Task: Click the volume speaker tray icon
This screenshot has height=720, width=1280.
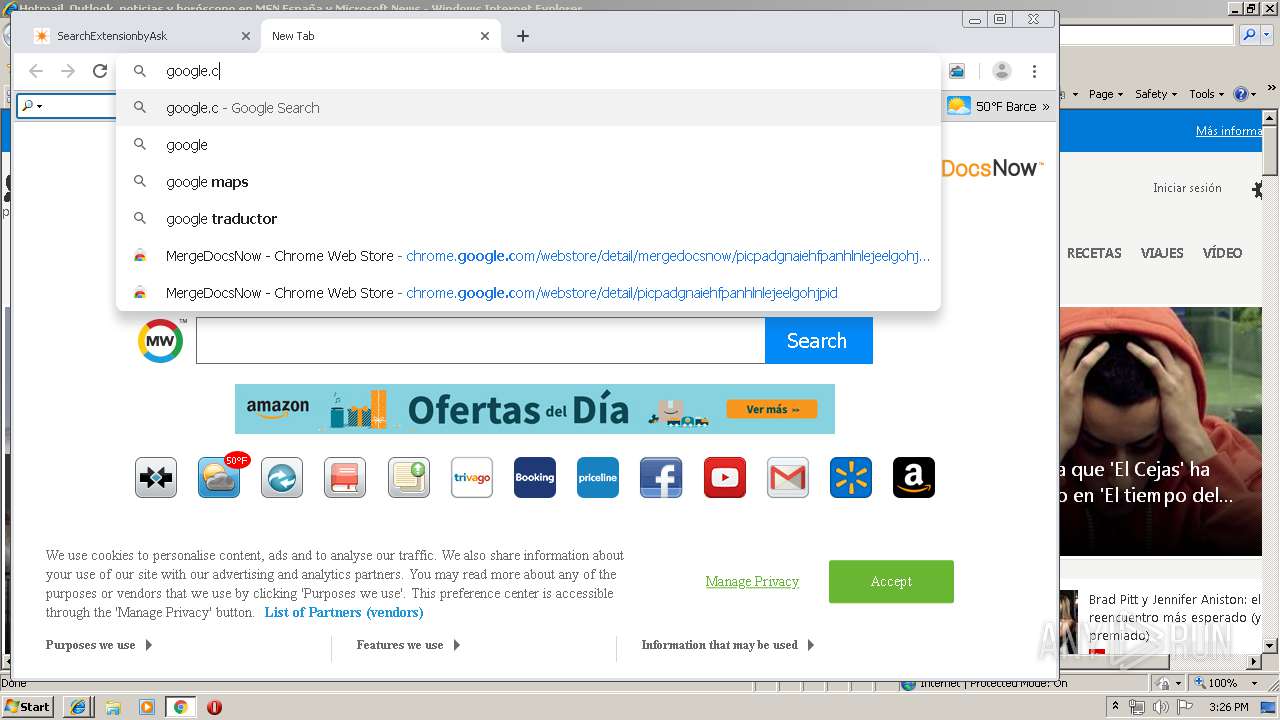Action: pyautogui.click(x=1160, y=707)
